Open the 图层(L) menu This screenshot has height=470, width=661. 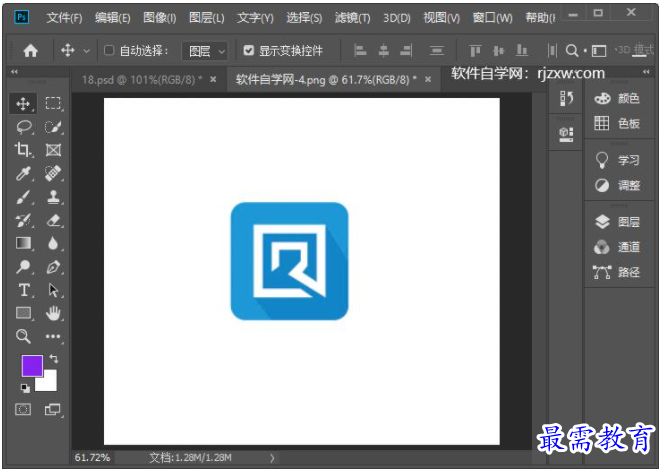pos(207,18)
